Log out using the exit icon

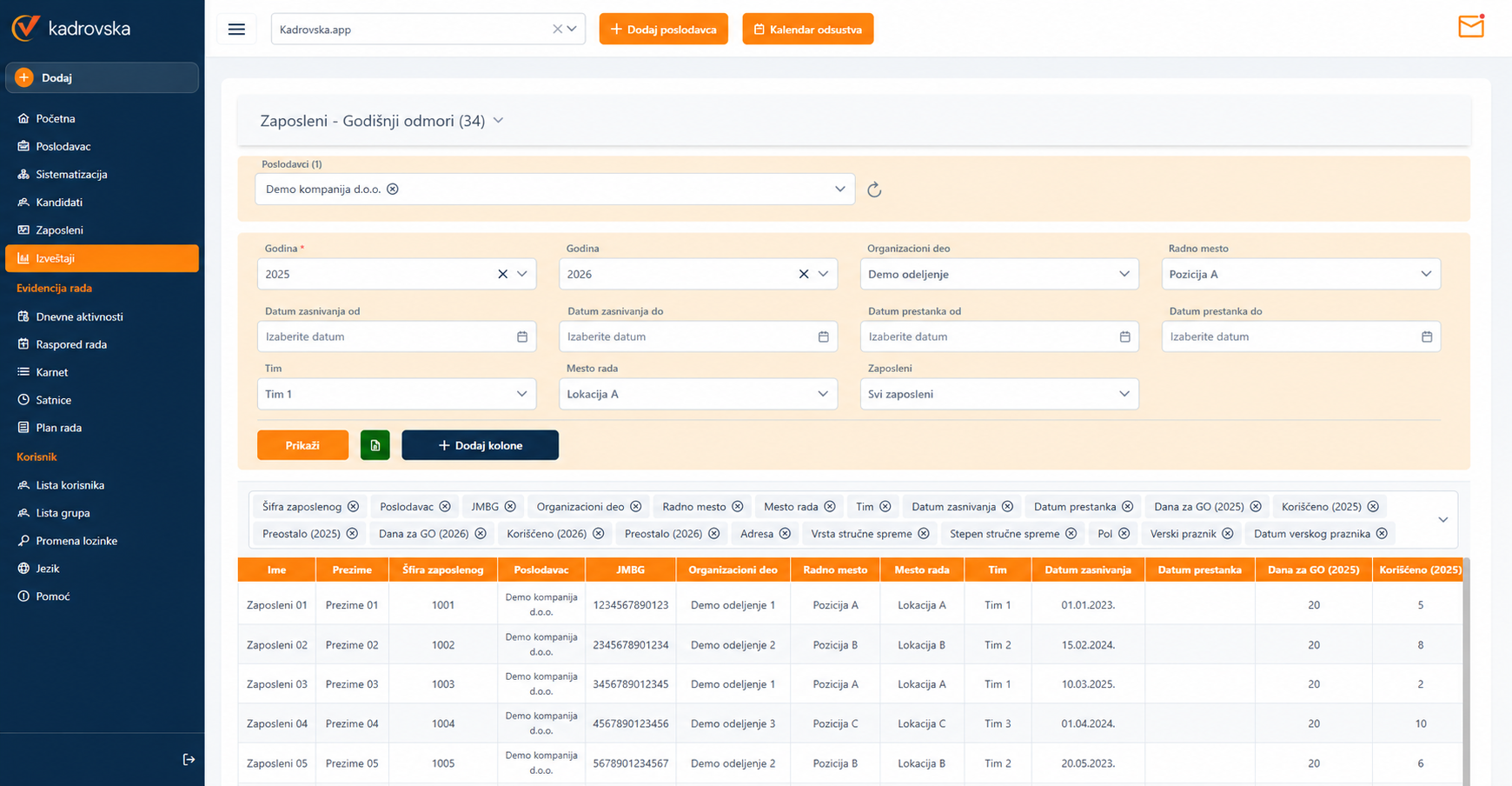[x=189, y=760]
